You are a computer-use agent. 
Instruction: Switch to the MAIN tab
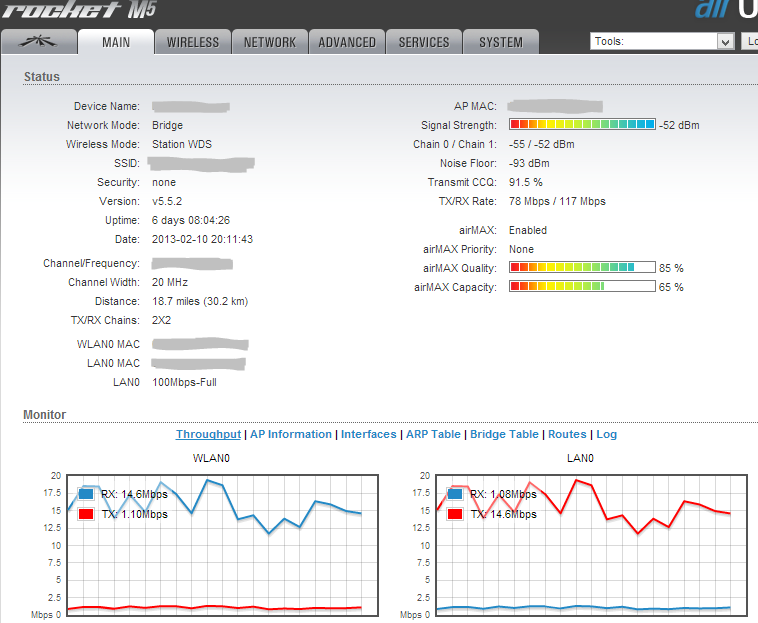[x=116, y=42]
